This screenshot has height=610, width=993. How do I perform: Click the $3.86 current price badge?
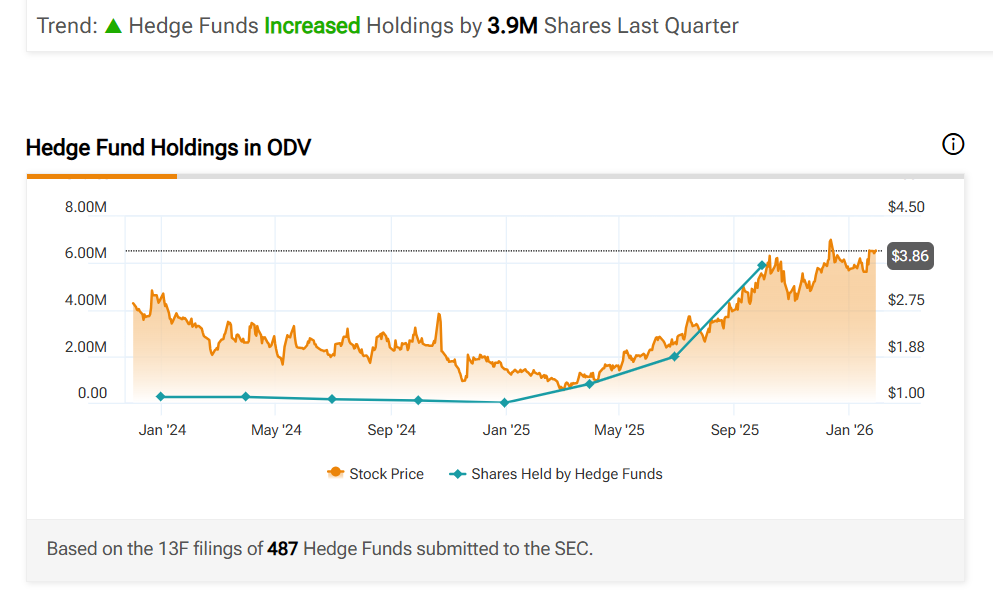point(909,256)
